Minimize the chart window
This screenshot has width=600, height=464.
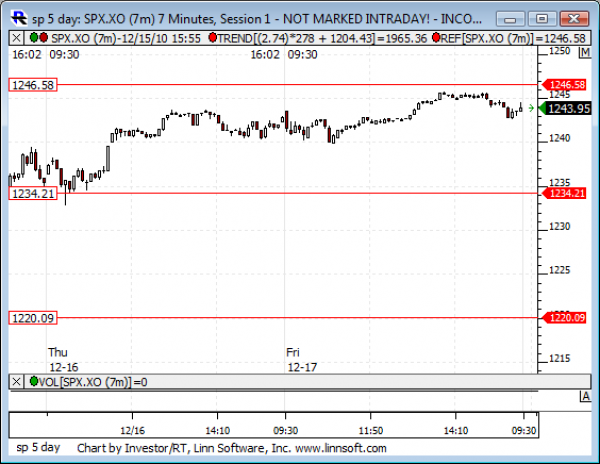pyautogui.click(x=510, y=19)
